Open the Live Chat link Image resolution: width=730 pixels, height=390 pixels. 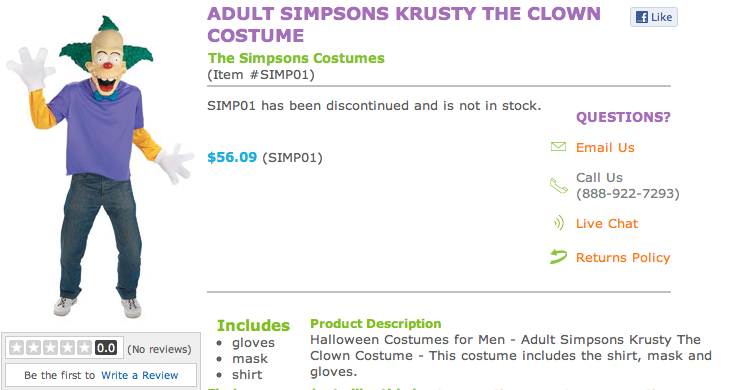point(607,223)
